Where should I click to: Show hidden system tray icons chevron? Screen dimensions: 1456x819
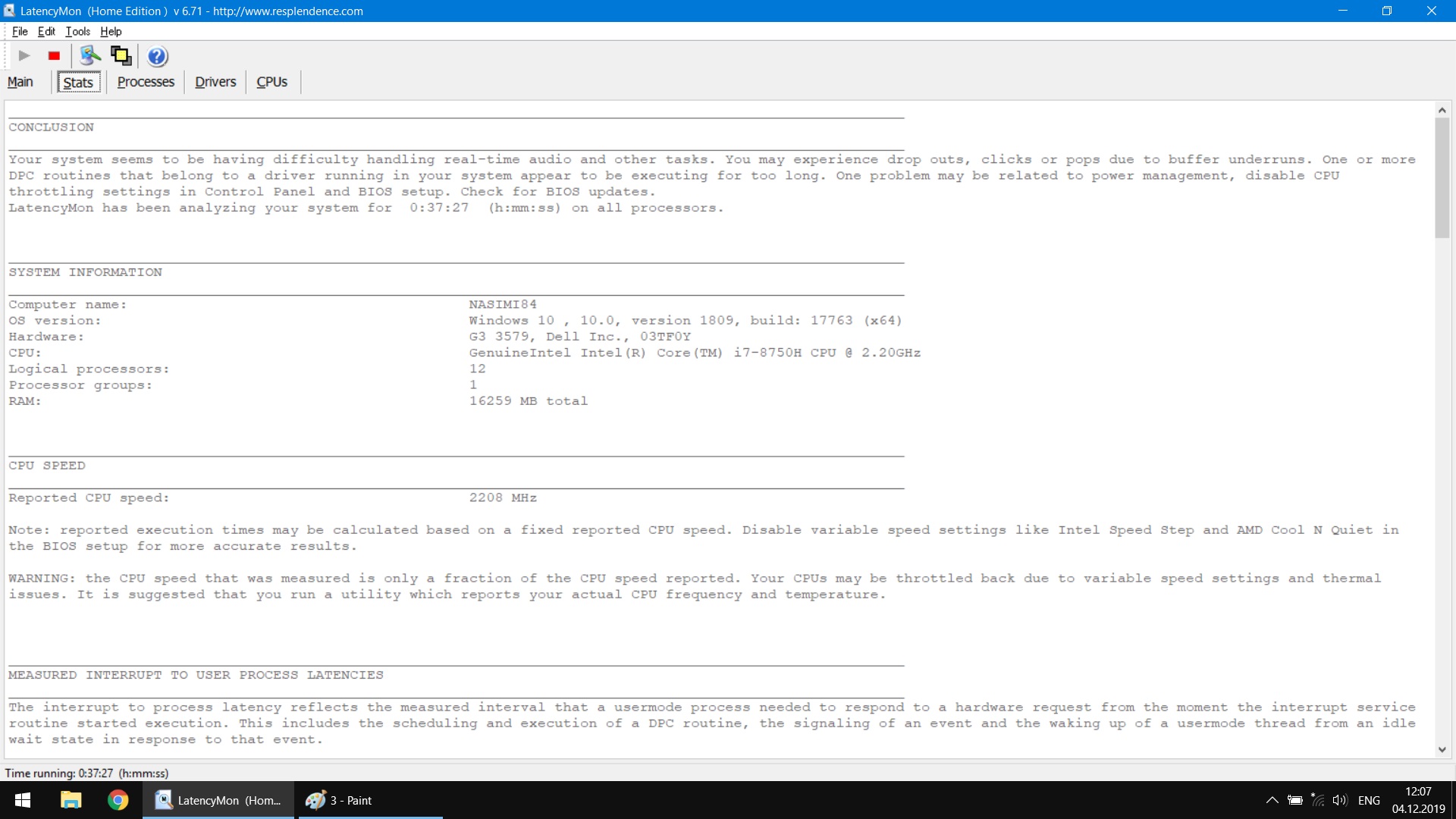point(1272,800)
